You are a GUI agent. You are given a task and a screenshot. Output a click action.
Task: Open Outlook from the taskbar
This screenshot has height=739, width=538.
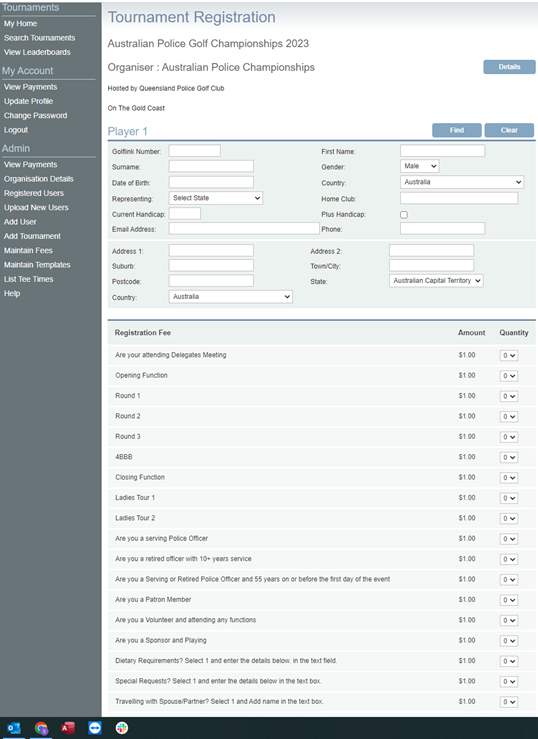click(14, 728)
